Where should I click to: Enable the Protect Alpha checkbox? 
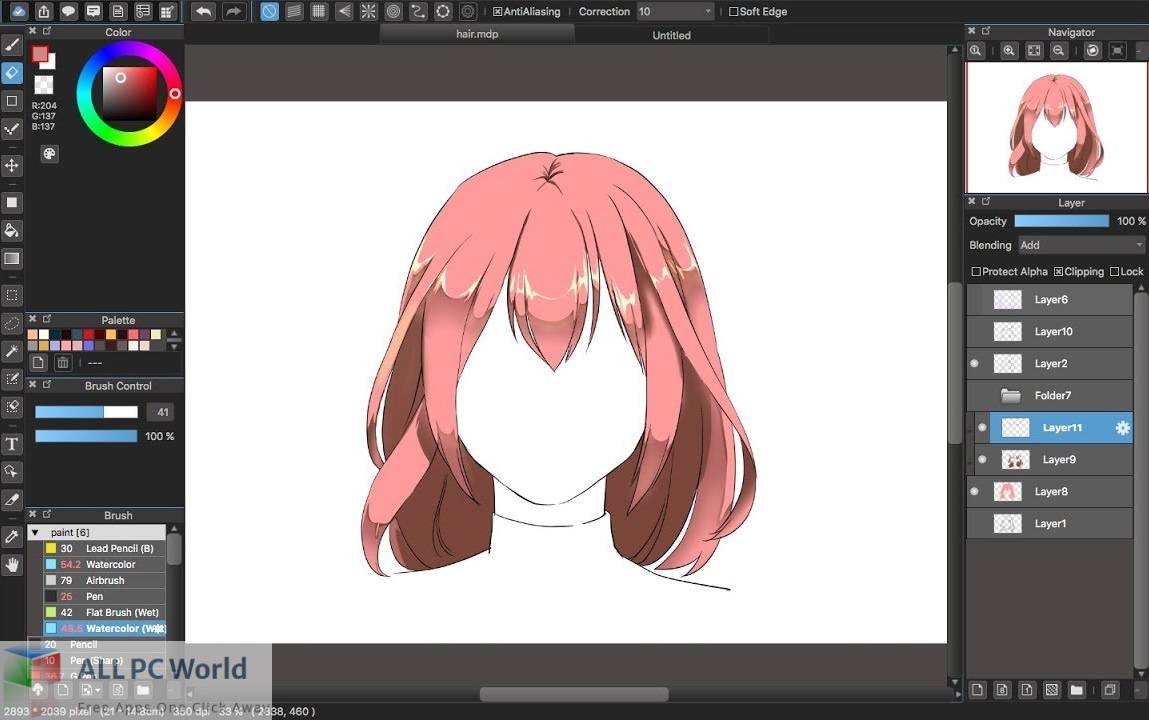tap(977, 271)
